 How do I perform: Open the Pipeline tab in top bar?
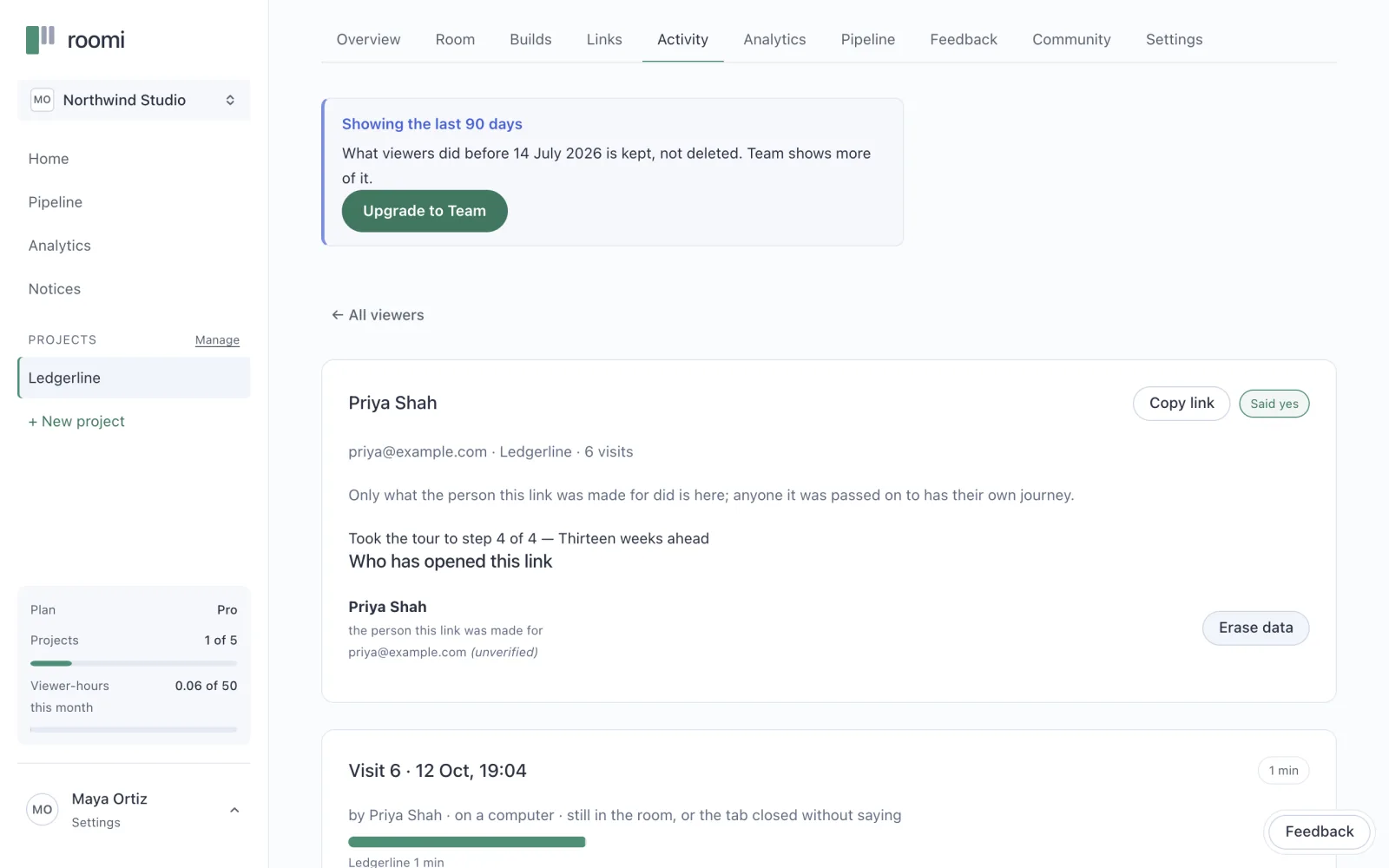click(868, 39)
